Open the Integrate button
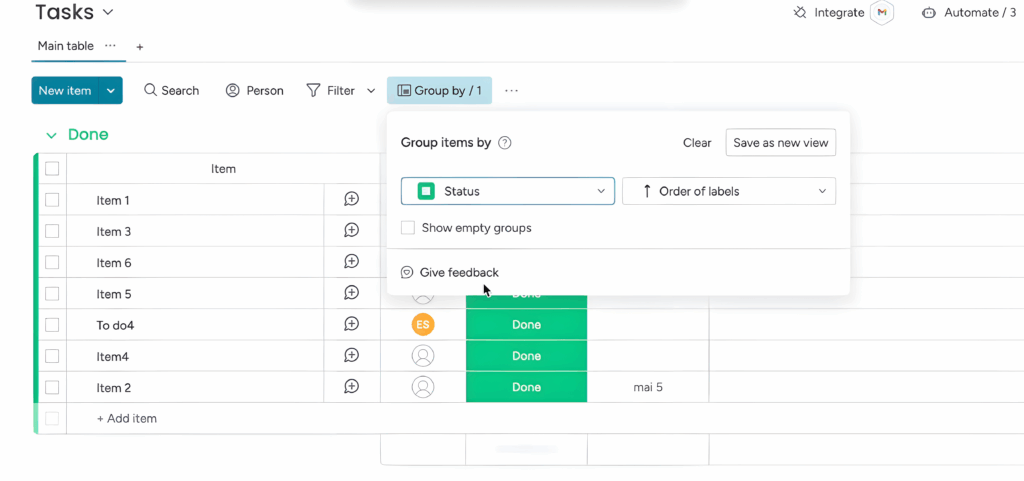 point(829,12)
